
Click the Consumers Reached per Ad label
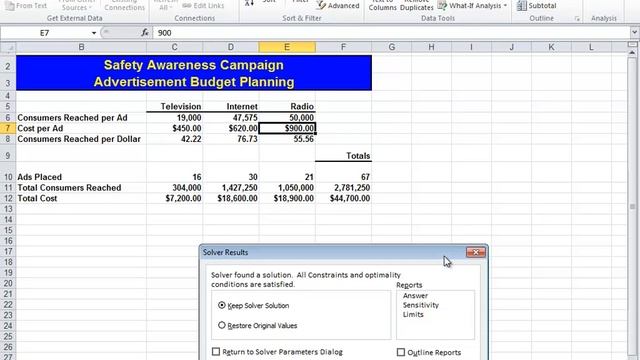(72, 118)
